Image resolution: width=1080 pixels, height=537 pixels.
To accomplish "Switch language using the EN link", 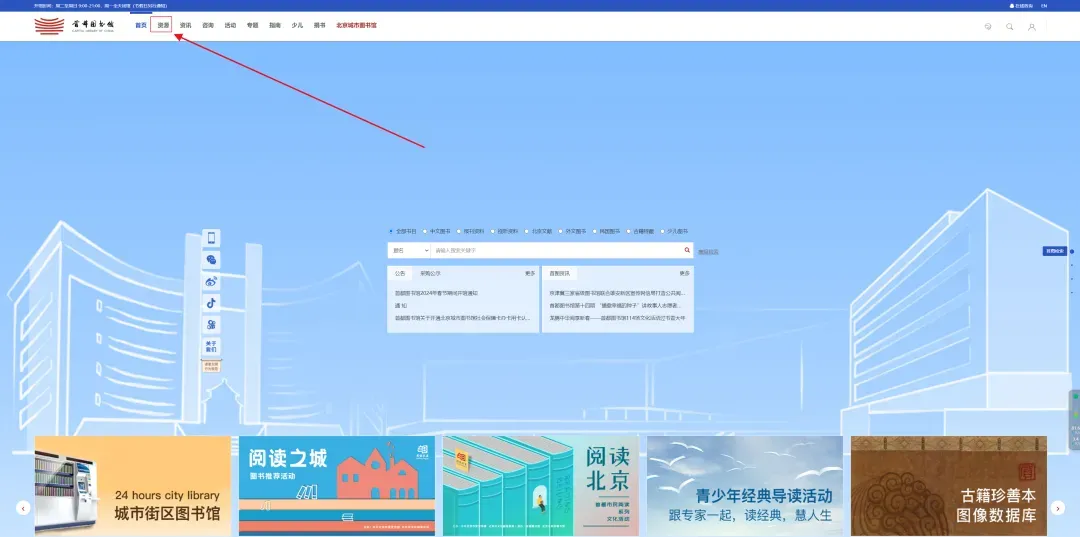I will pyautogui.click(x=1044, y=5).
